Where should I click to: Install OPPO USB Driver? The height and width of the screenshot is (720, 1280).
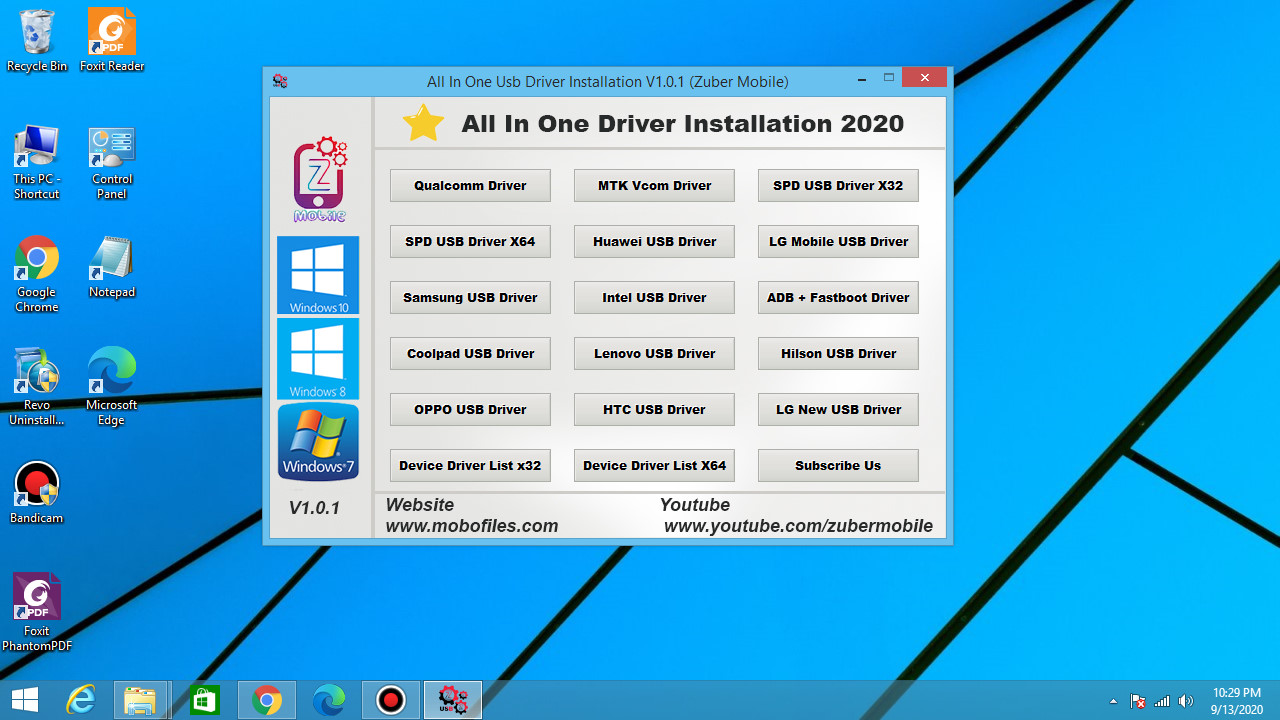tap(470, 409)
